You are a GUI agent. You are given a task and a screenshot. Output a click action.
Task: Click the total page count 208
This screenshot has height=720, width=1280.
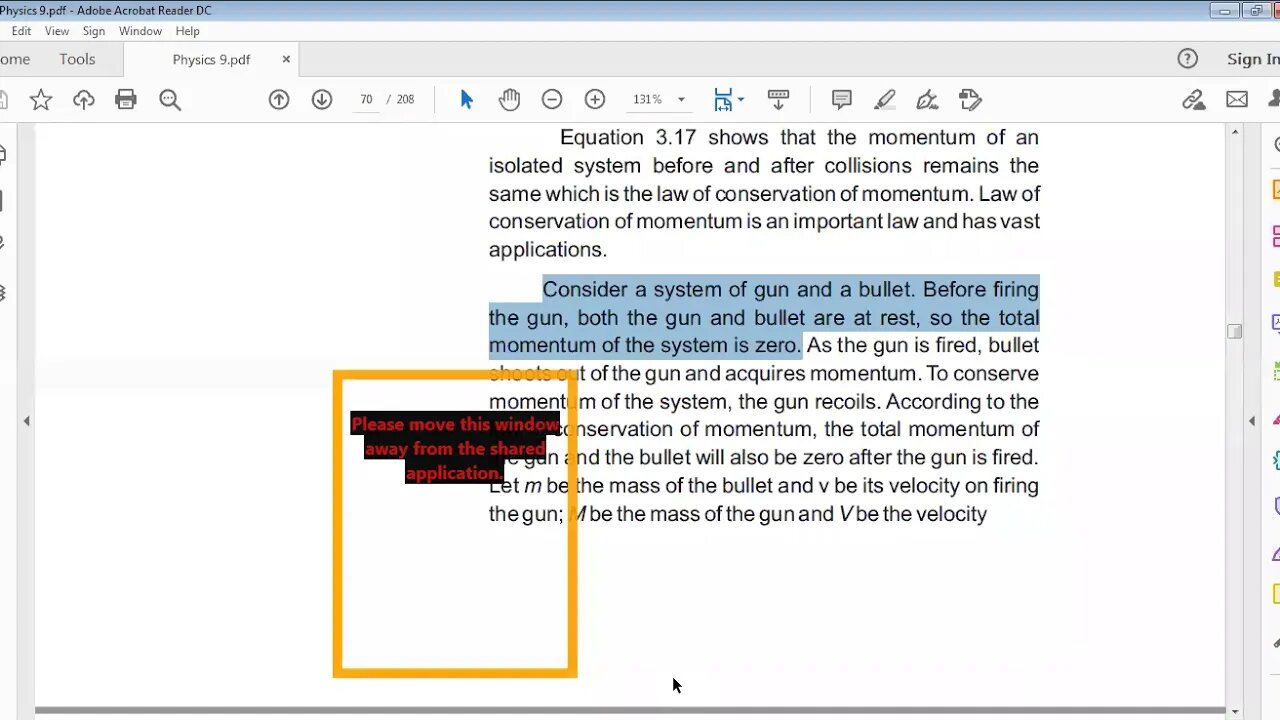point(405,99)
